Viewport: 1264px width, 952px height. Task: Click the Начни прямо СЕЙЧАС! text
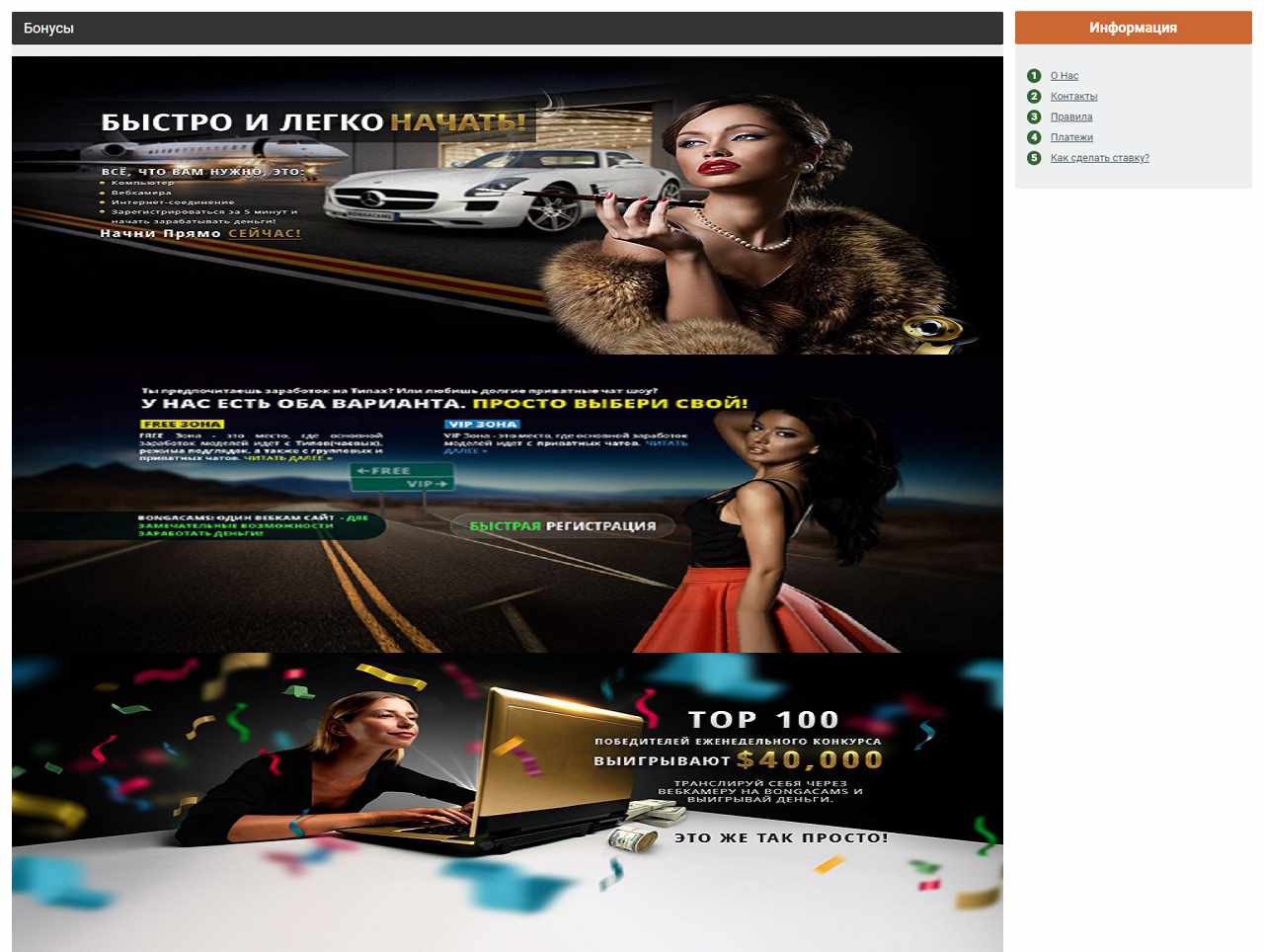point(200,234)
